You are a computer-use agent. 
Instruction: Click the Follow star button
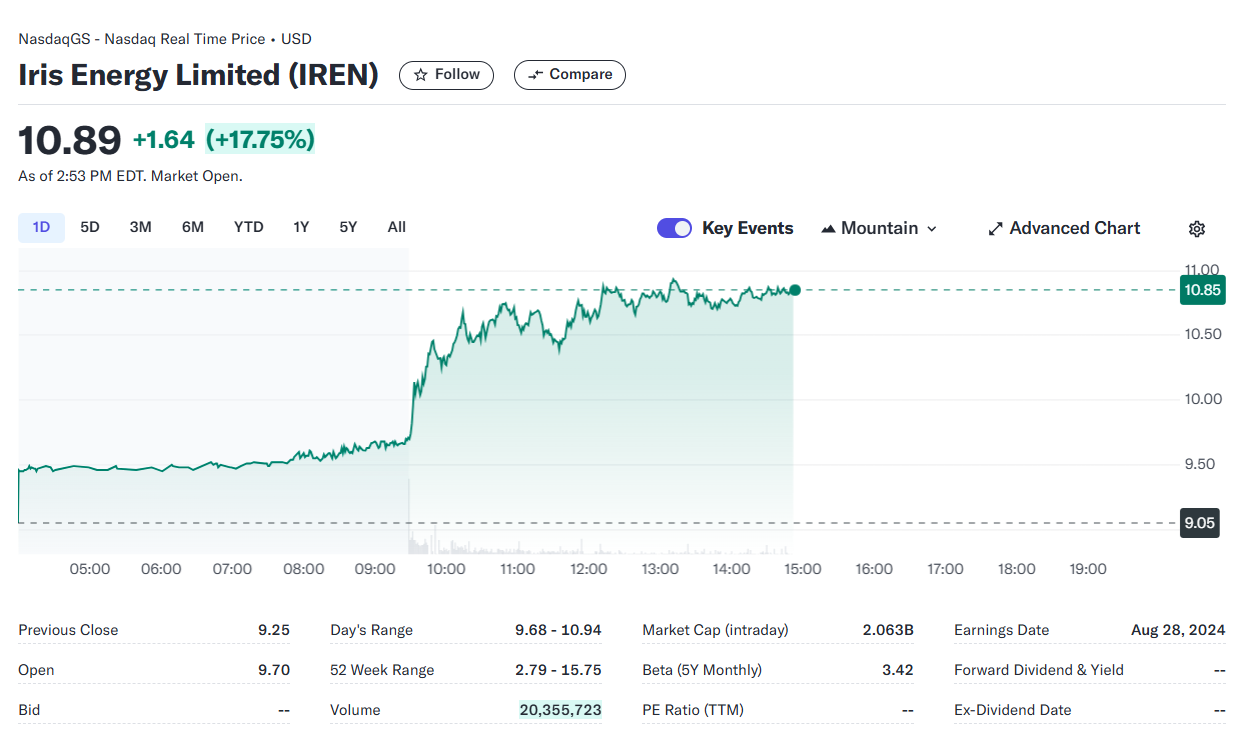coord(446,75)
